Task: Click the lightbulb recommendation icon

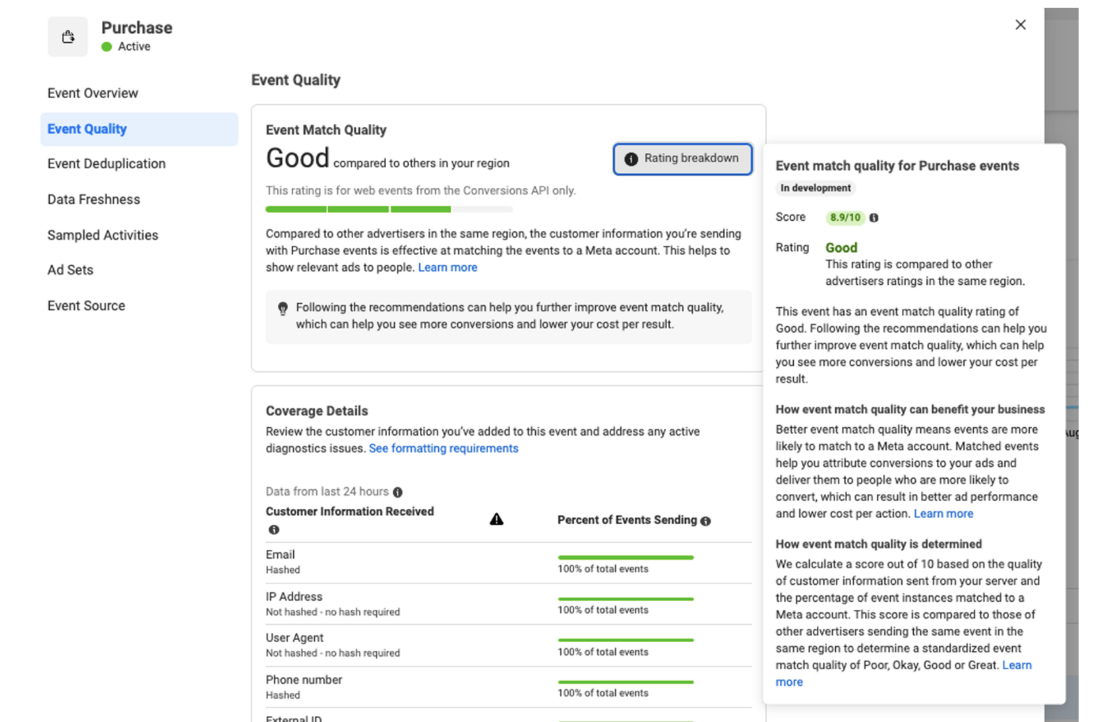Action: tap(283, 309)
